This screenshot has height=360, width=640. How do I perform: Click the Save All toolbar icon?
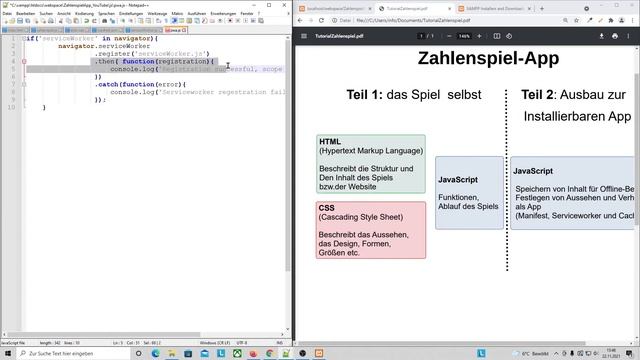(x=27, y=21)
